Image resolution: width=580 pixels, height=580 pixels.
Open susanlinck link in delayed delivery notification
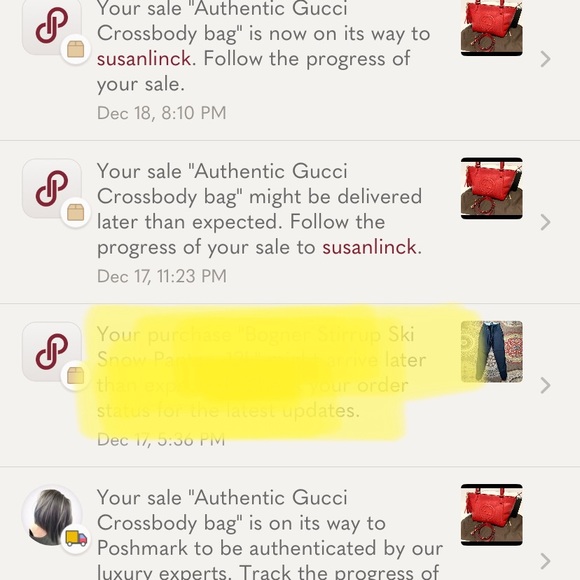pos(370,247)
